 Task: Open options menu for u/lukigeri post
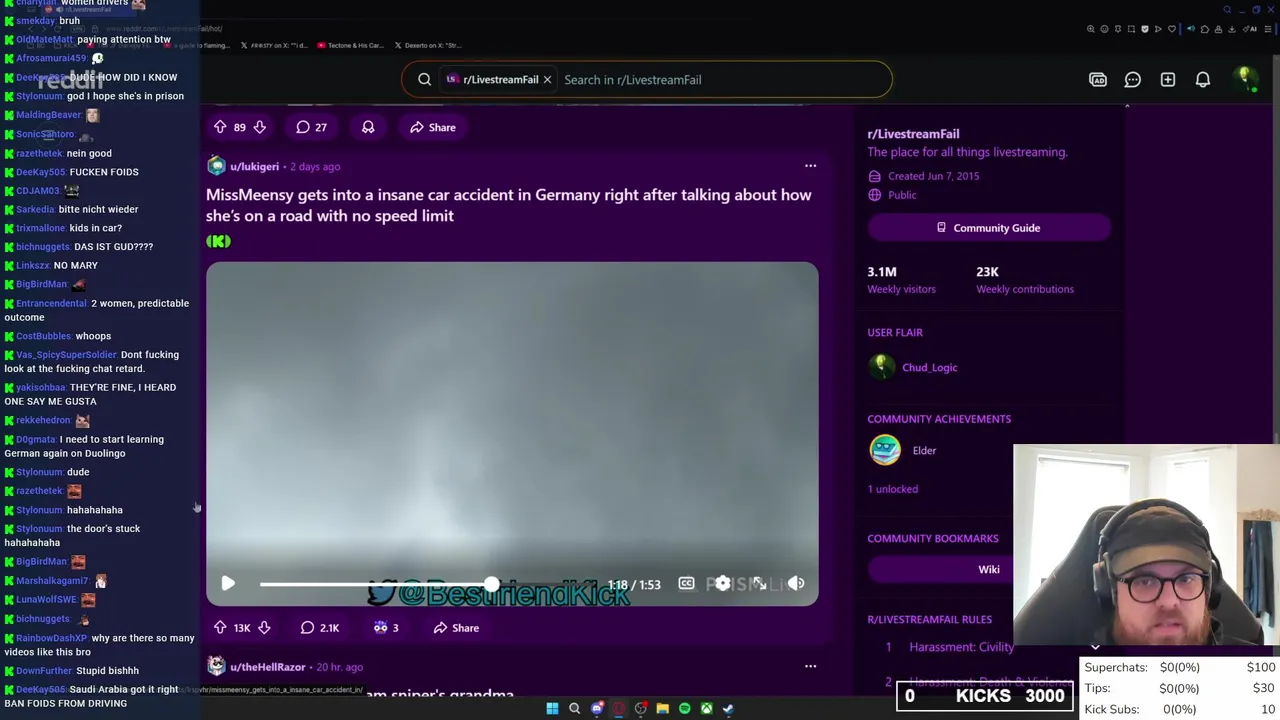coord(811,166)
